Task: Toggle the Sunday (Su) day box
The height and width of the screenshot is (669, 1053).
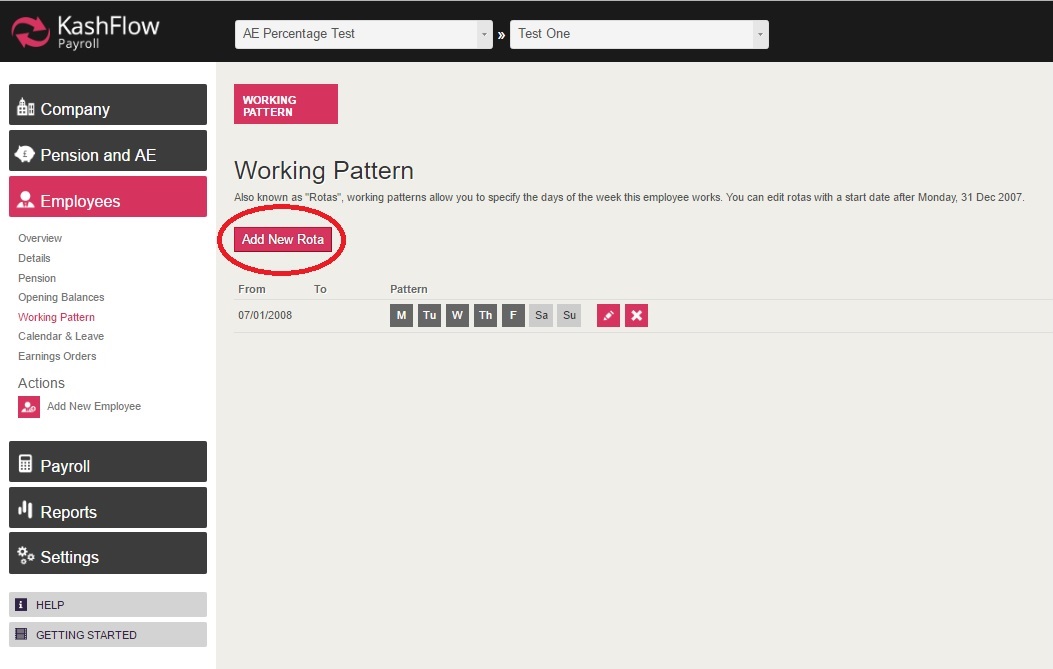Action: [569, 316]
